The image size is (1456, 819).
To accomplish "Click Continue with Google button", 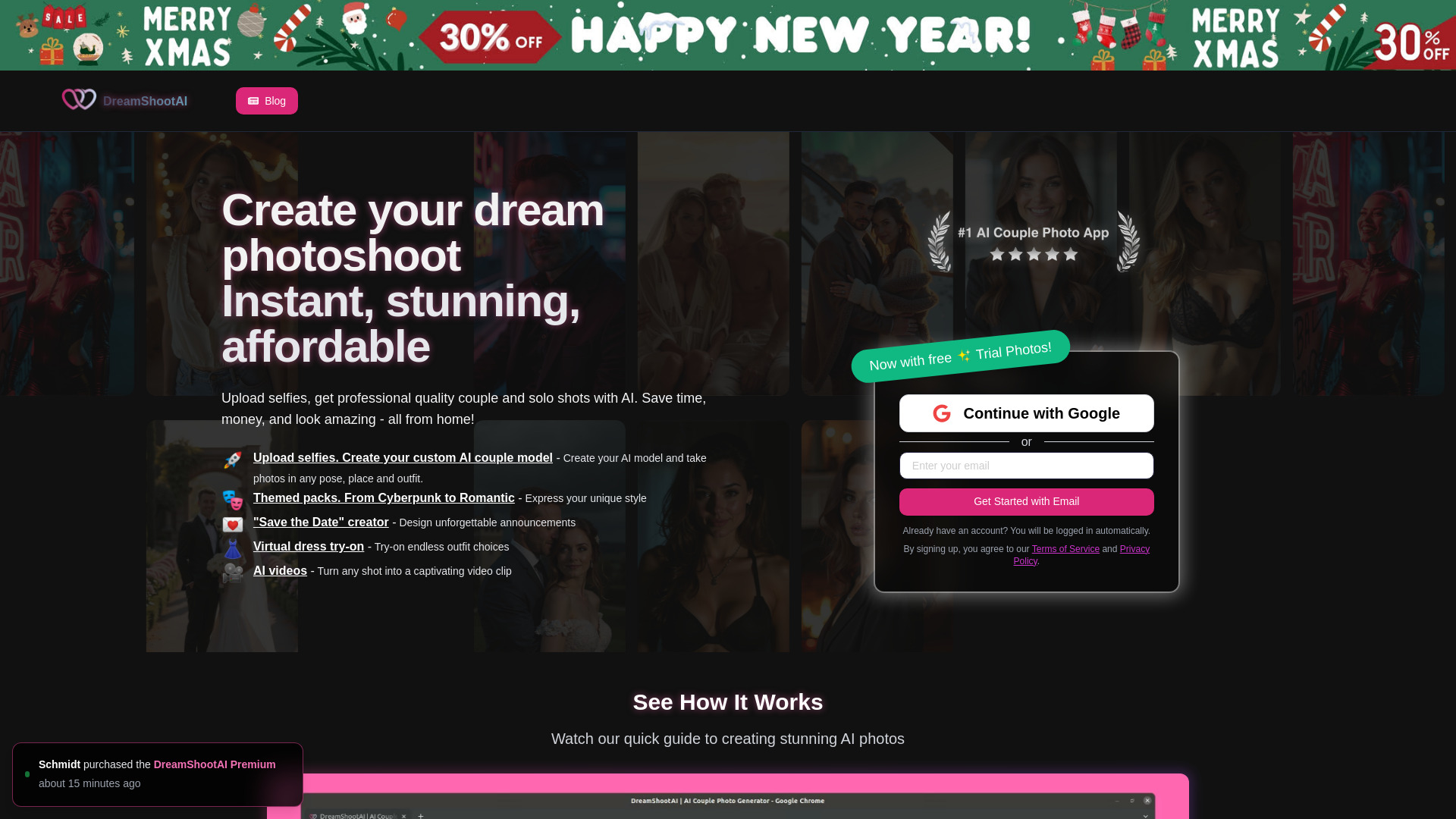I will [x=1026, y=413].
